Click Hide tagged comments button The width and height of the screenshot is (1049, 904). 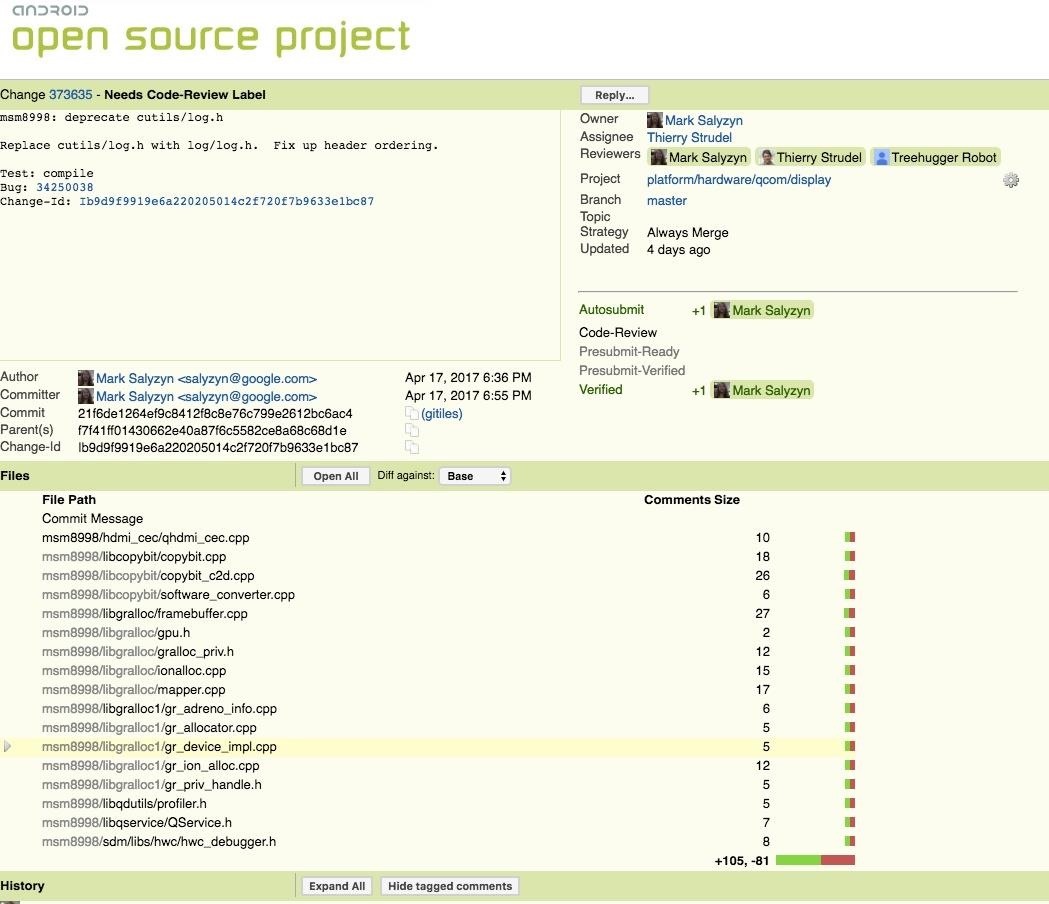[450, 886]
